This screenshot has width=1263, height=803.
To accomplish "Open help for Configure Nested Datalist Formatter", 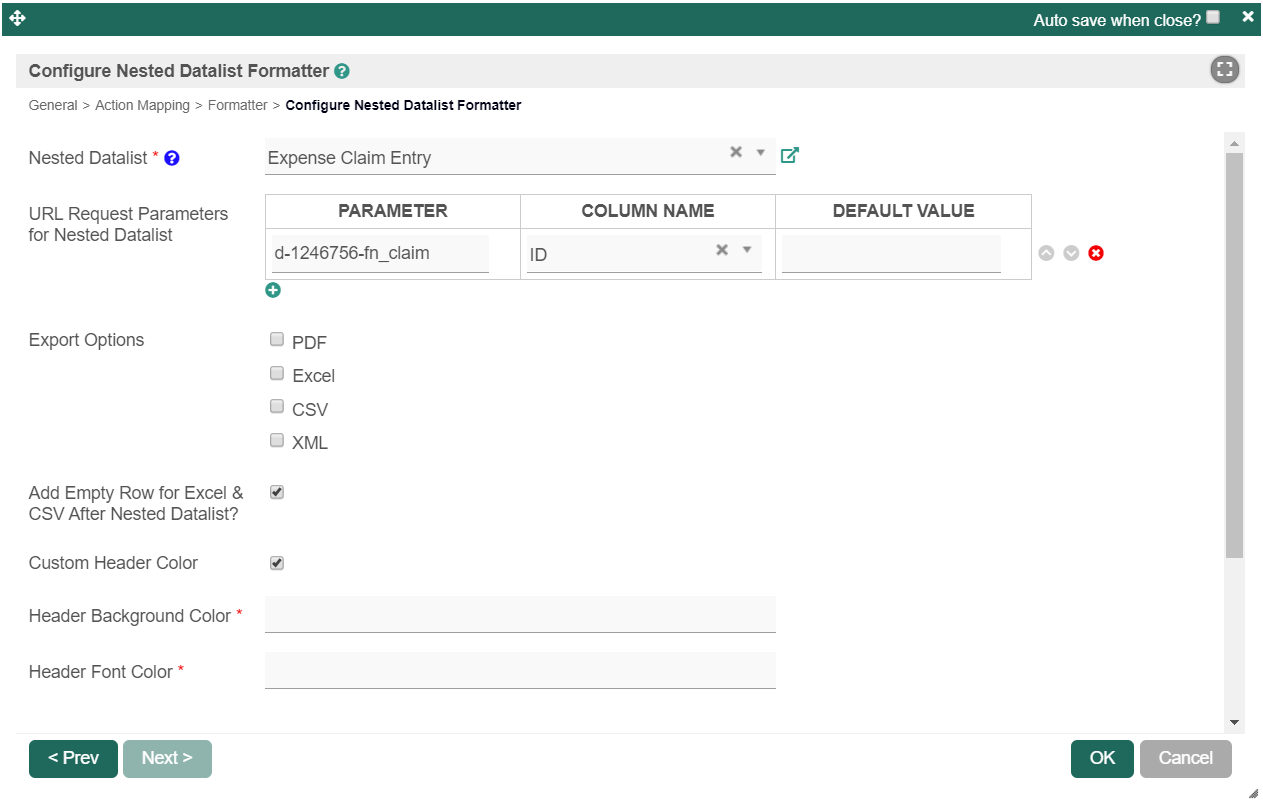I will coord(342,72).
